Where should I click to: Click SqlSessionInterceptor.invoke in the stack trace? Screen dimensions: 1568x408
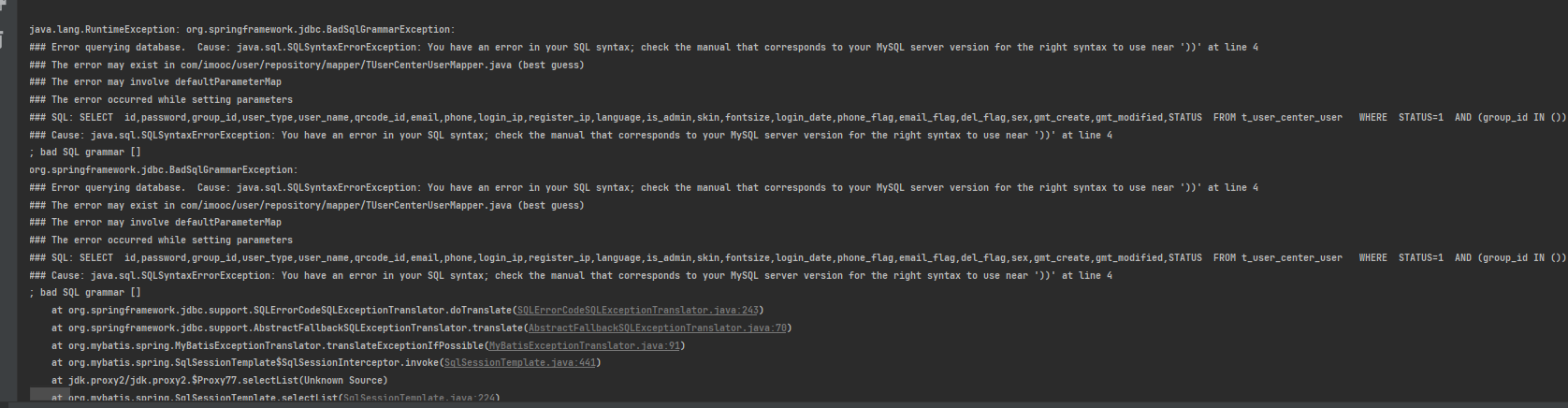click(x=357, y=363)
